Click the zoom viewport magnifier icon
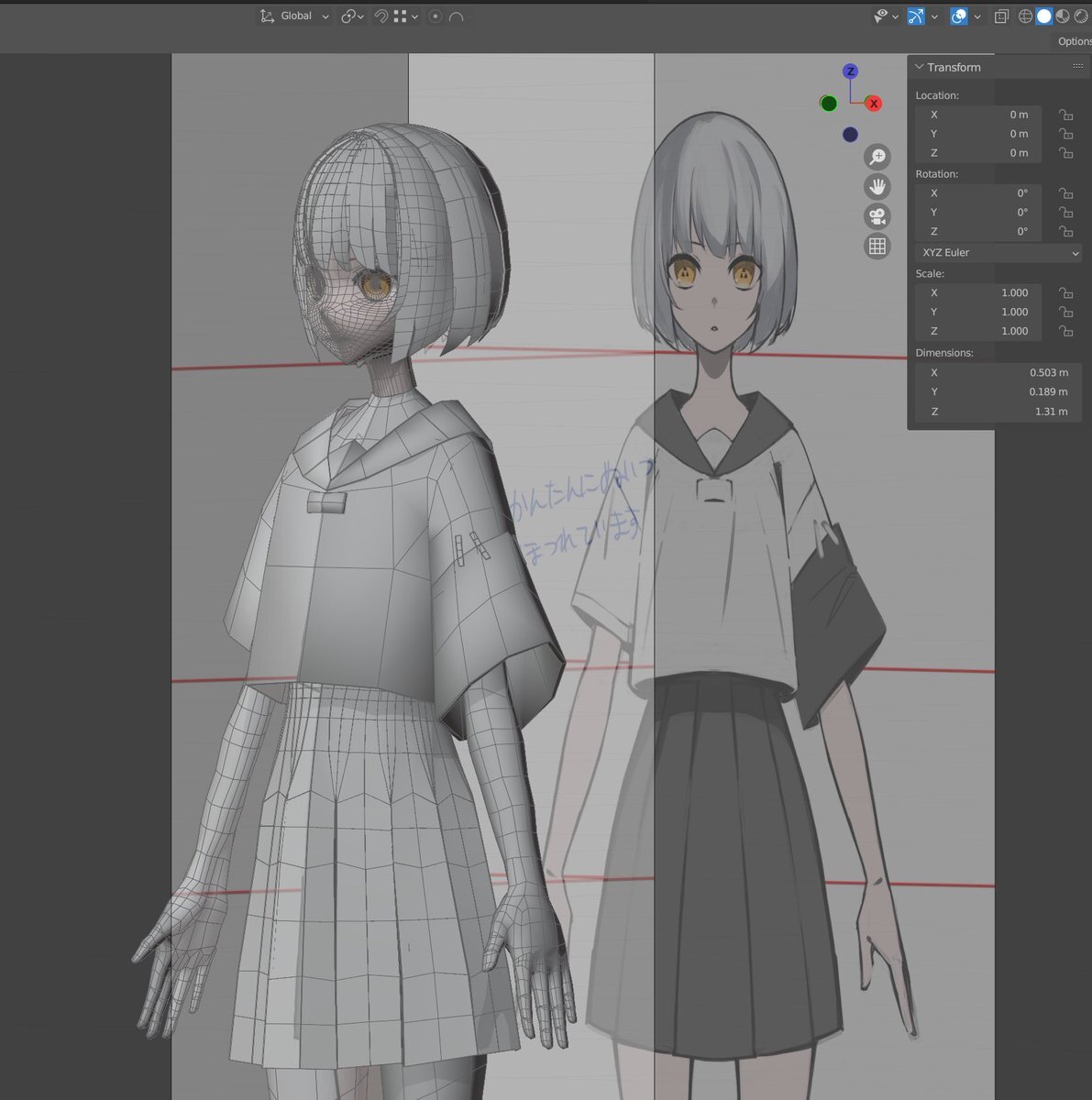The width and height of the screenshot is (1092, 1100). [877, 157]
